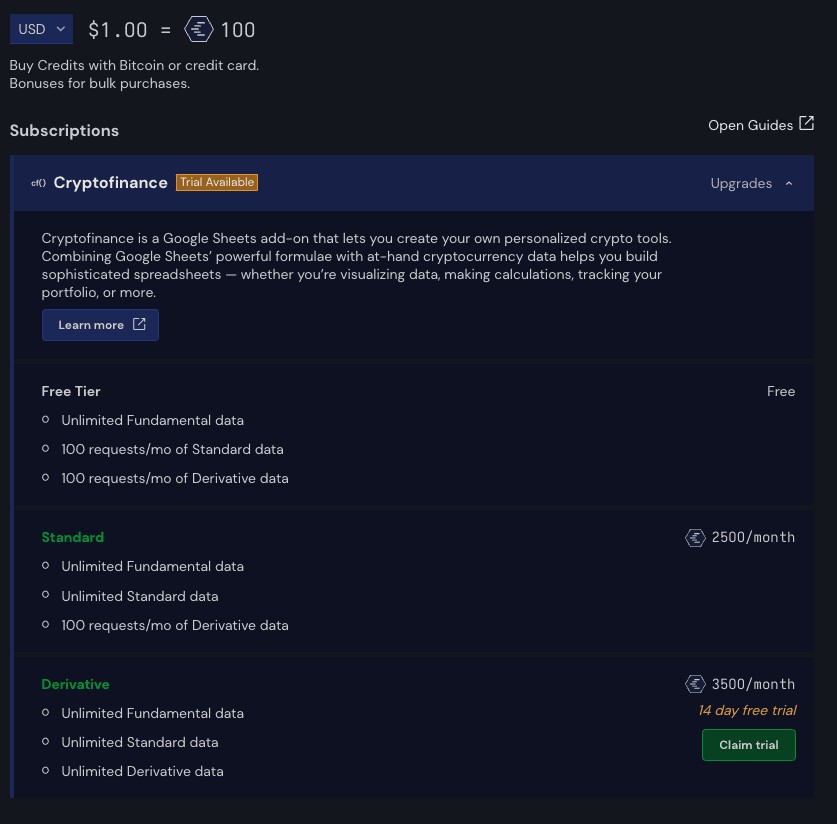This screenshot has width=837, height=824.
Task: Click 'Unlimited Derivative data' in Derivative plan
Action: coord(142,771)
